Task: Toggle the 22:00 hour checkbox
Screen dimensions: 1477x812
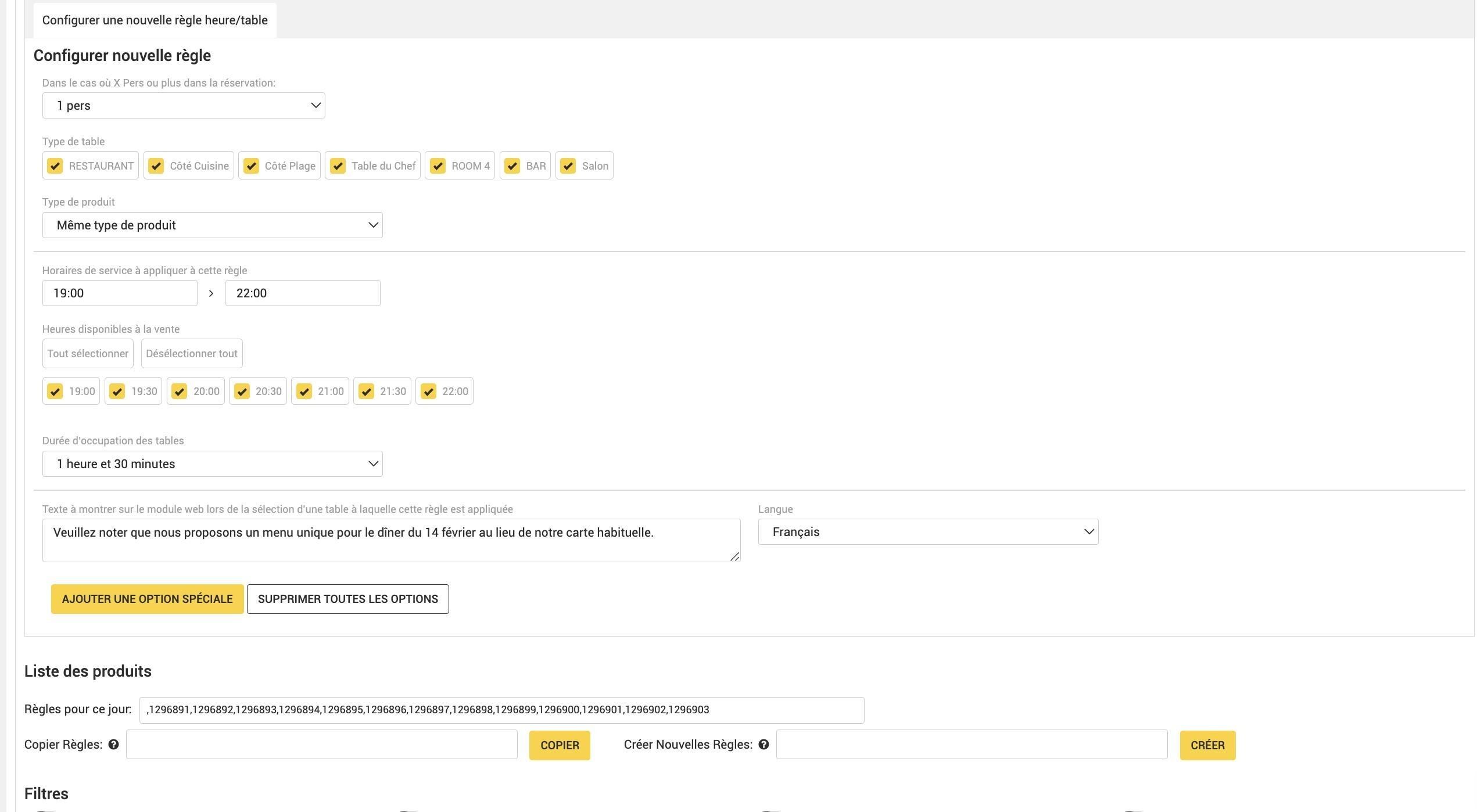Action: [428, 391]
